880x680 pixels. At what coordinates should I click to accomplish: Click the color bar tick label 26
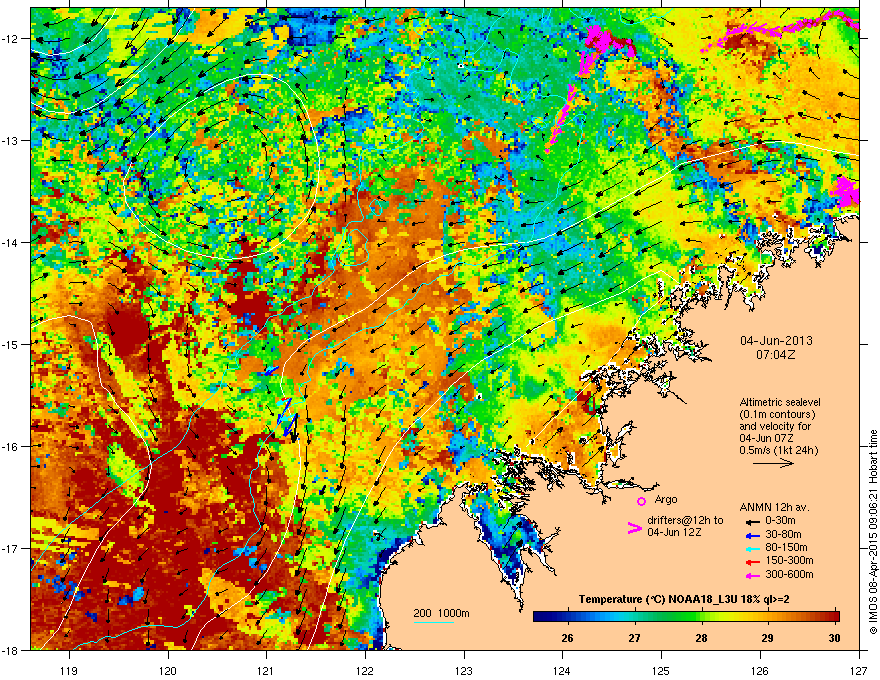coord(567,638)
